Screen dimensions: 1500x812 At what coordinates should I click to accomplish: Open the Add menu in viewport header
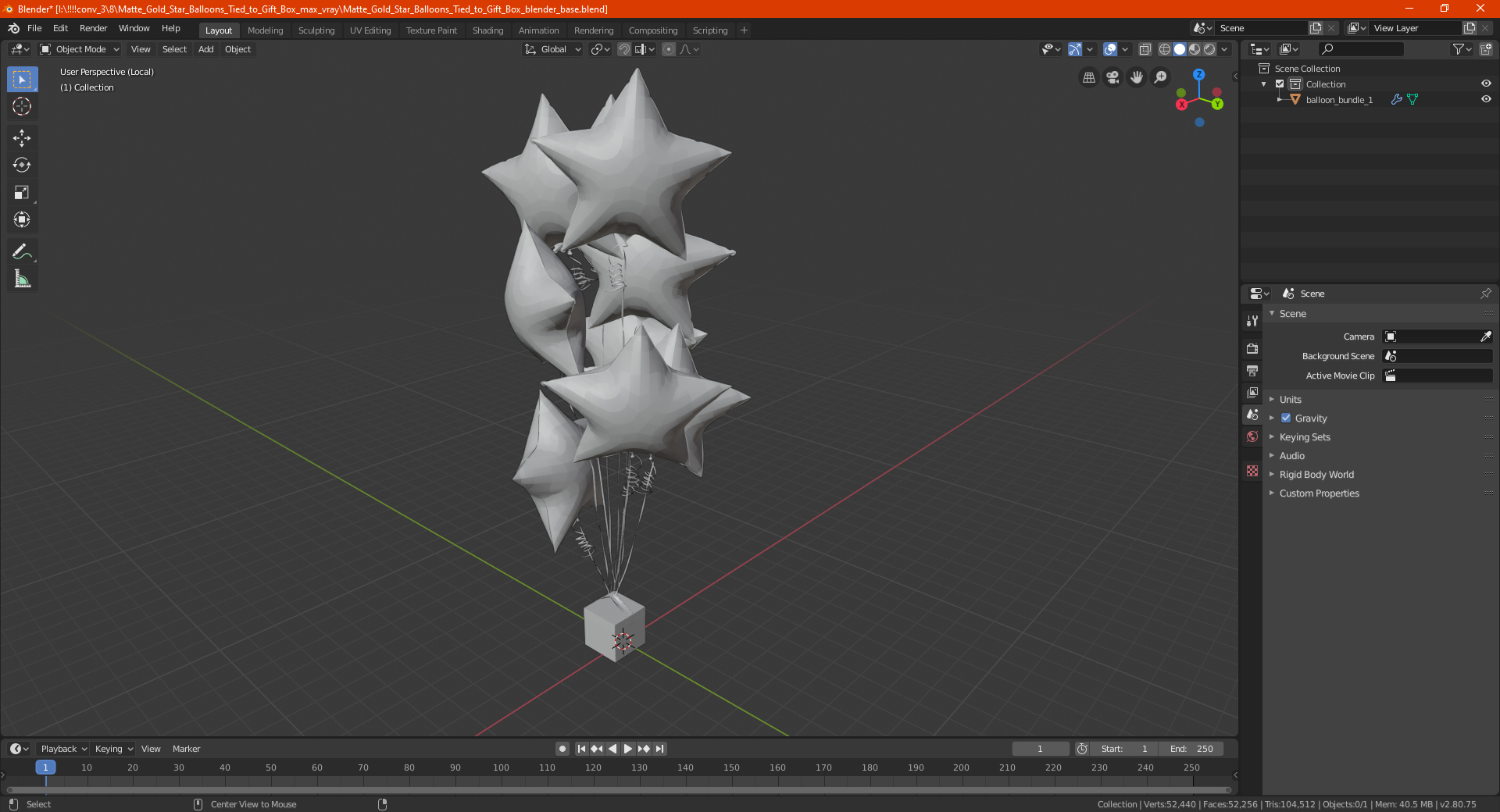pos(206,49)
